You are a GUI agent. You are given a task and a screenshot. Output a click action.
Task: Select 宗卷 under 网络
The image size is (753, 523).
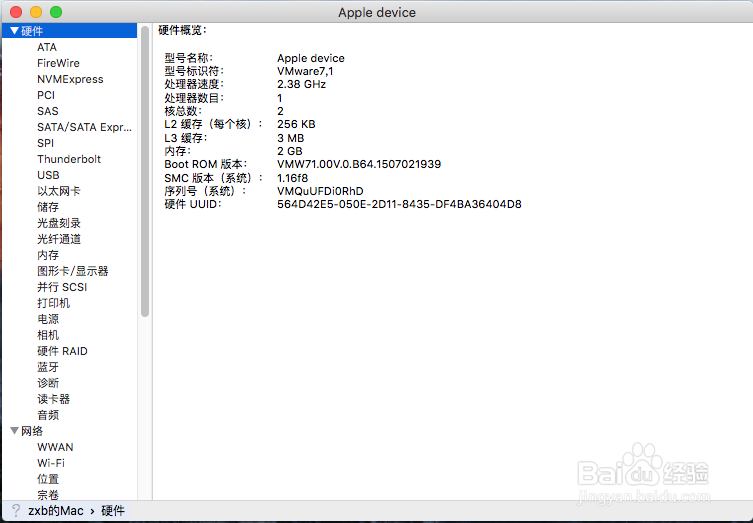[x=48, y=495]
